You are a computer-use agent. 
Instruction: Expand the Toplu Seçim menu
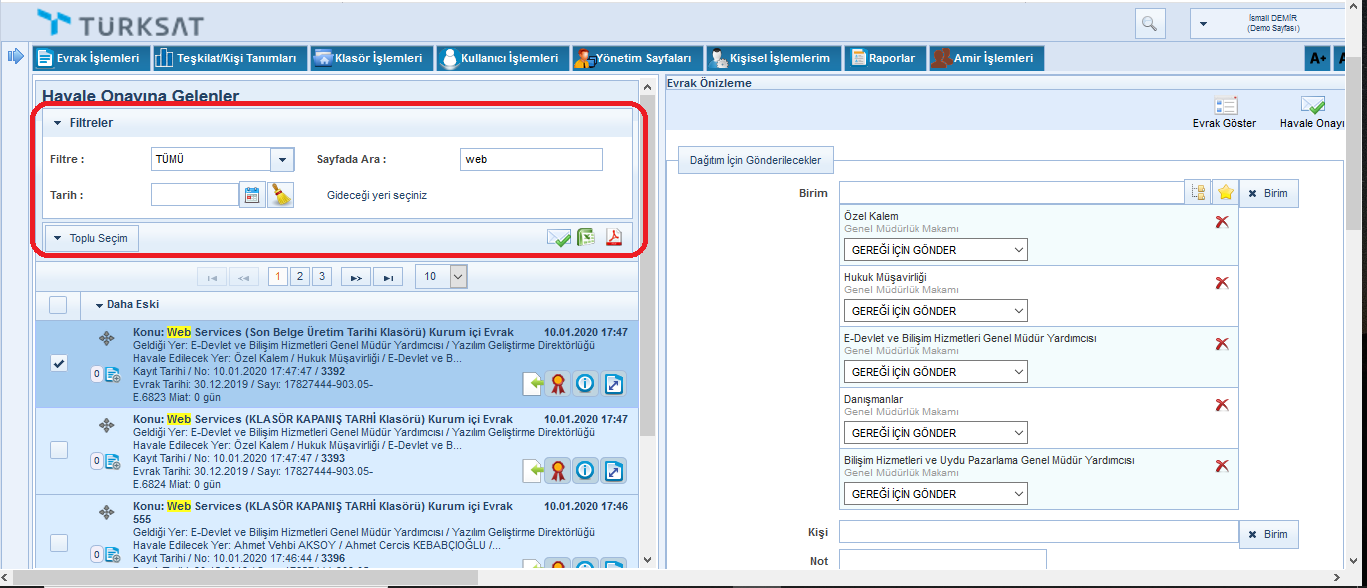[92, 238]
